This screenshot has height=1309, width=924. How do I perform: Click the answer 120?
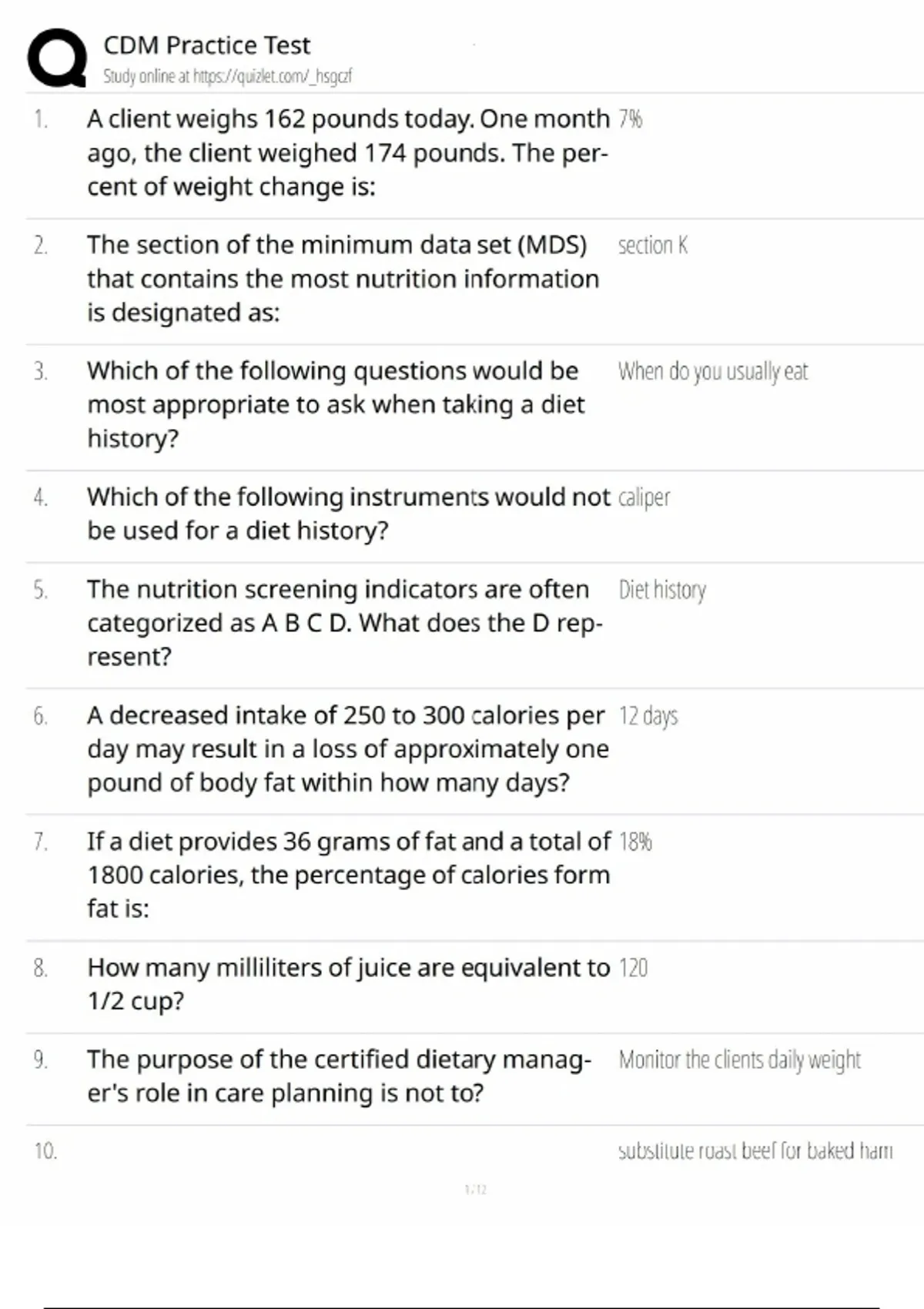click(633, 967)
